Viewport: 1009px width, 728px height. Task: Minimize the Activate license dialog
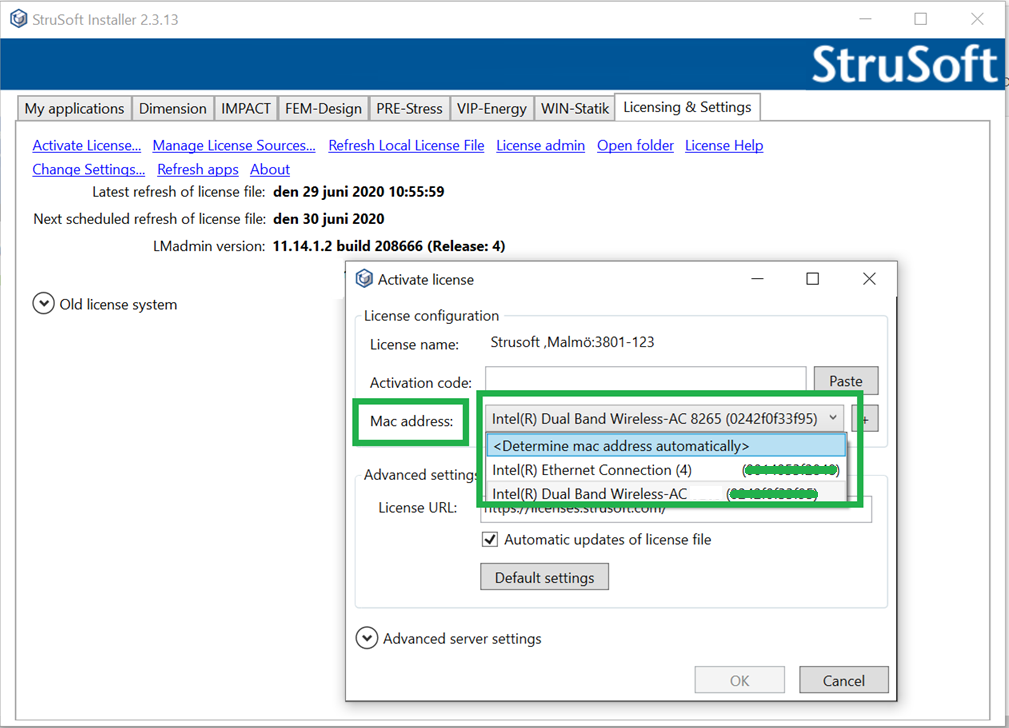pos(757,279)
